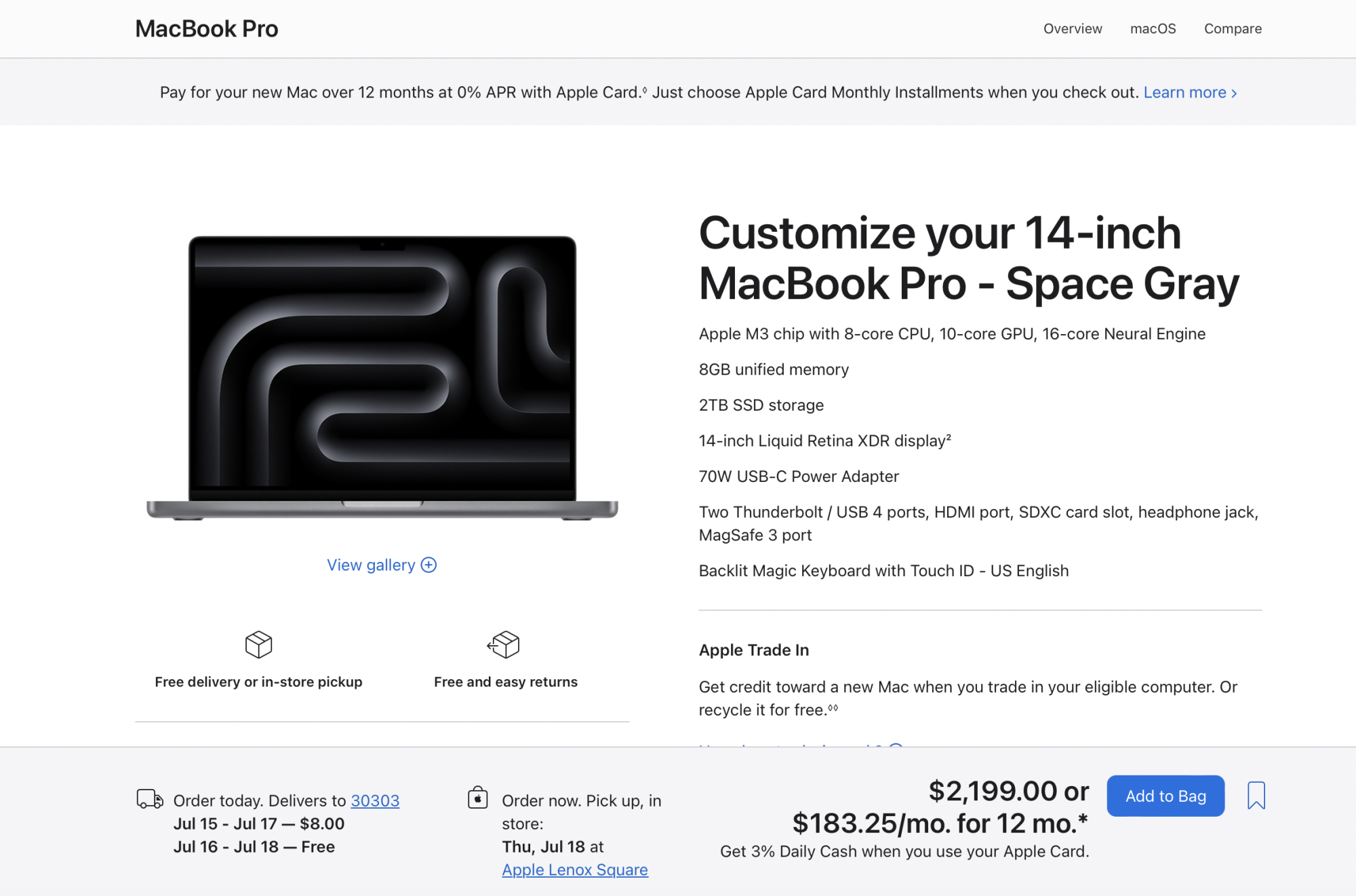Click the partially hidden trade-in link
Viewport: 1356px width, 896px height.
(x=801, y=745)
